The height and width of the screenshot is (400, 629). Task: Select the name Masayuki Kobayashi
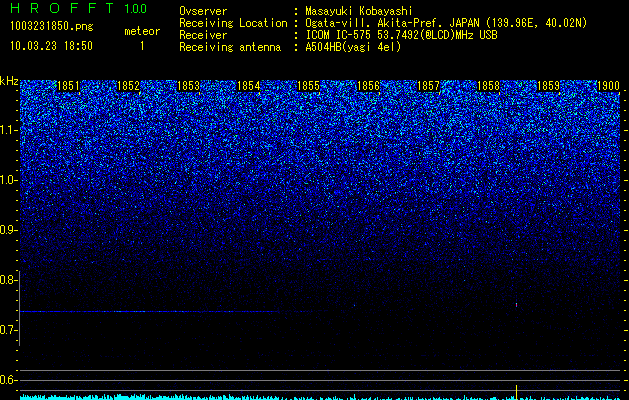point(359,11)
